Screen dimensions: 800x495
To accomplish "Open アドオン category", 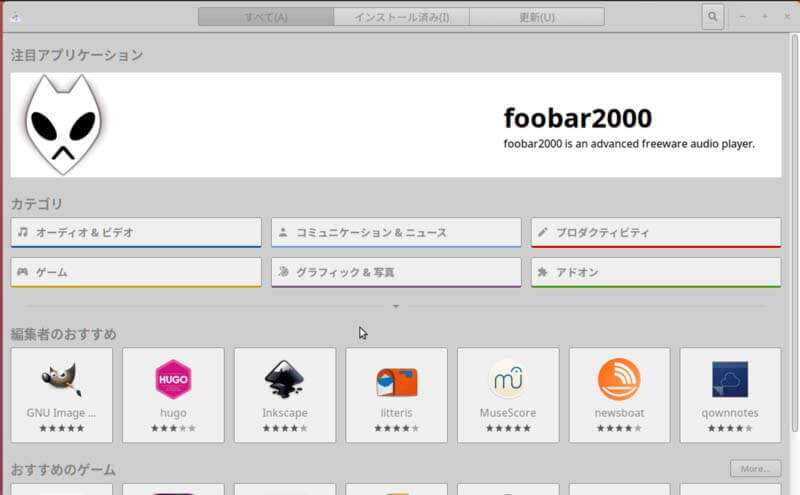I will pos(656,272).
